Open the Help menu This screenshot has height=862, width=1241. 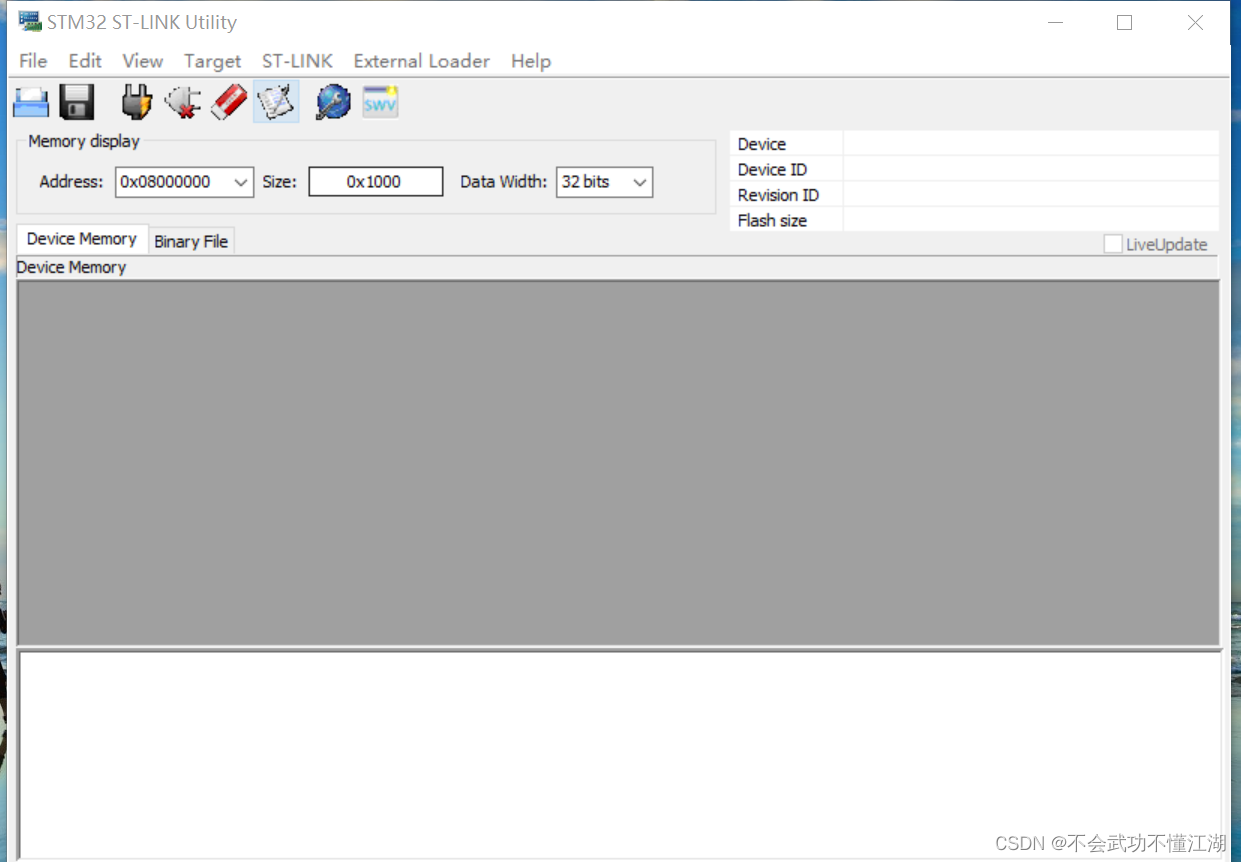click(531, 61)
